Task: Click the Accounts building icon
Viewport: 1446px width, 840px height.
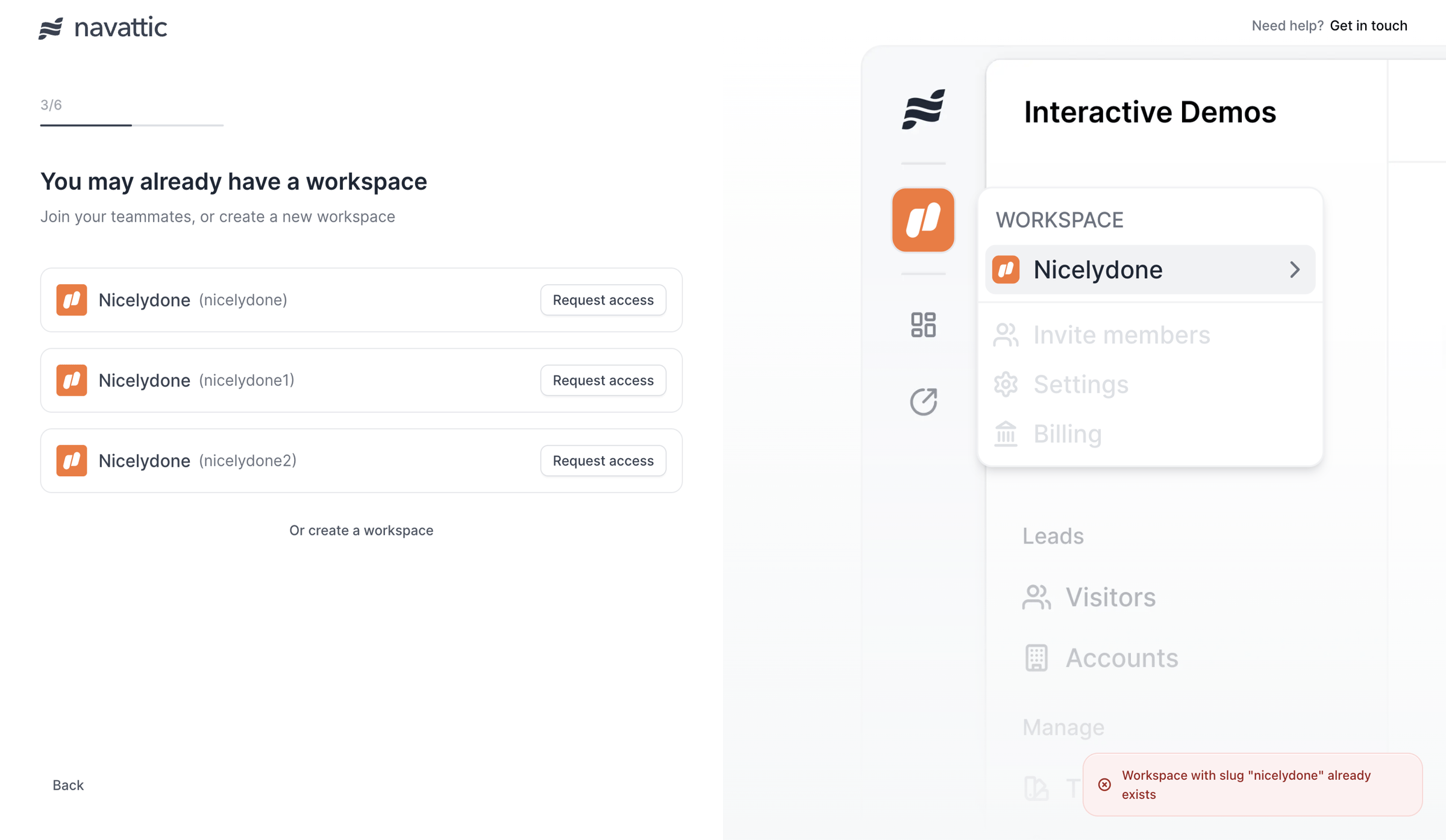Action: pos(1036,658)
